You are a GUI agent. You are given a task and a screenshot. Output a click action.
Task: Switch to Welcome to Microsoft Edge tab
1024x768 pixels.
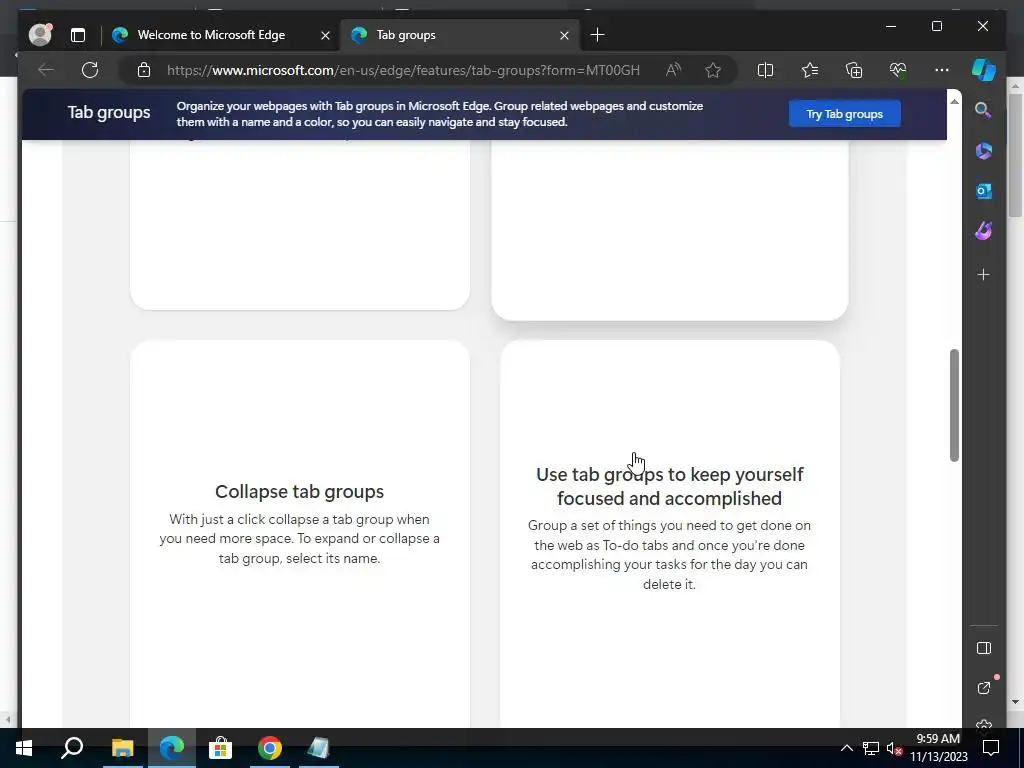(211, 35)
